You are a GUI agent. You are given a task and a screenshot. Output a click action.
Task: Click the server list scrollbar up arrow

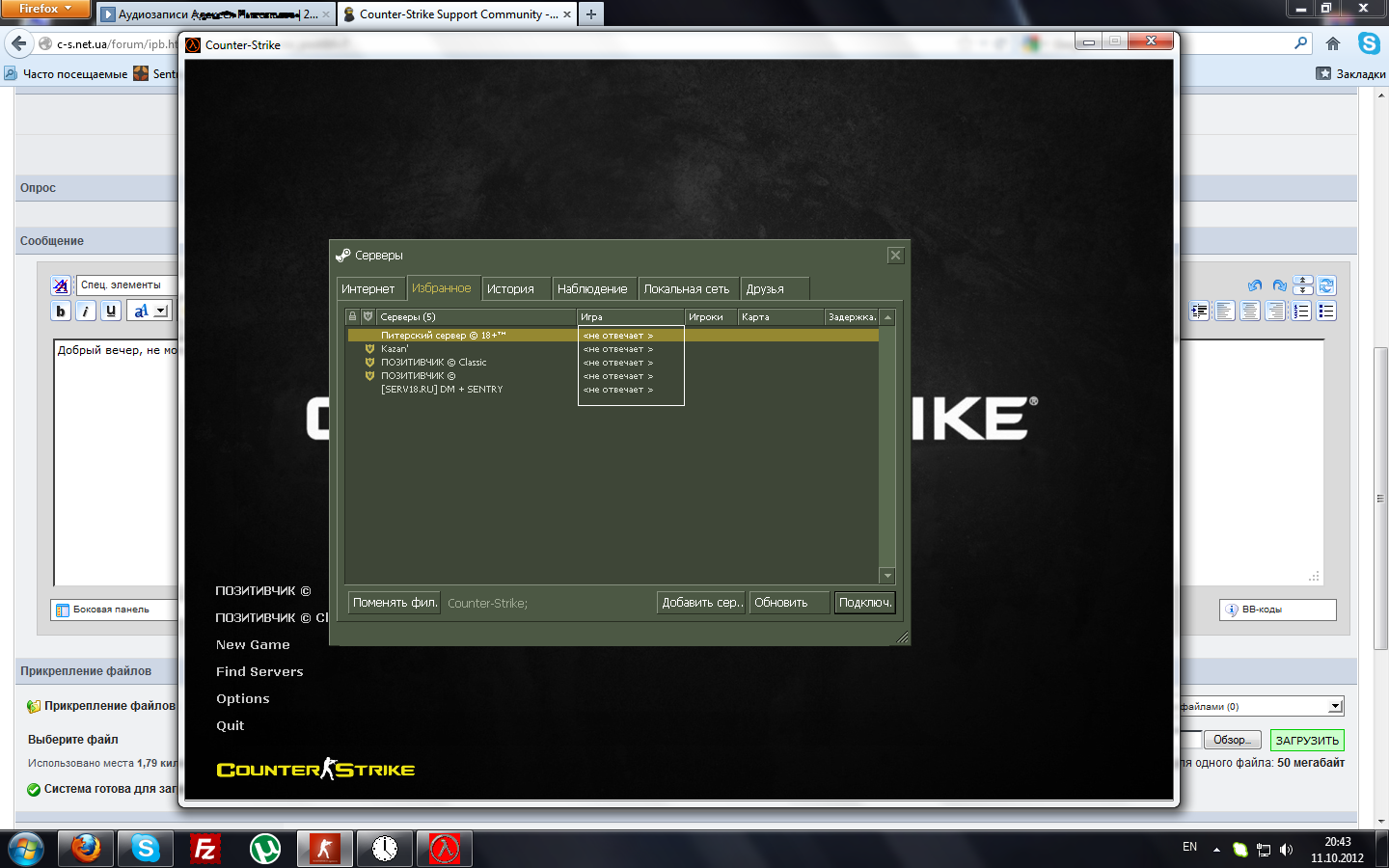pyautogui.click(x=887, y=316)
